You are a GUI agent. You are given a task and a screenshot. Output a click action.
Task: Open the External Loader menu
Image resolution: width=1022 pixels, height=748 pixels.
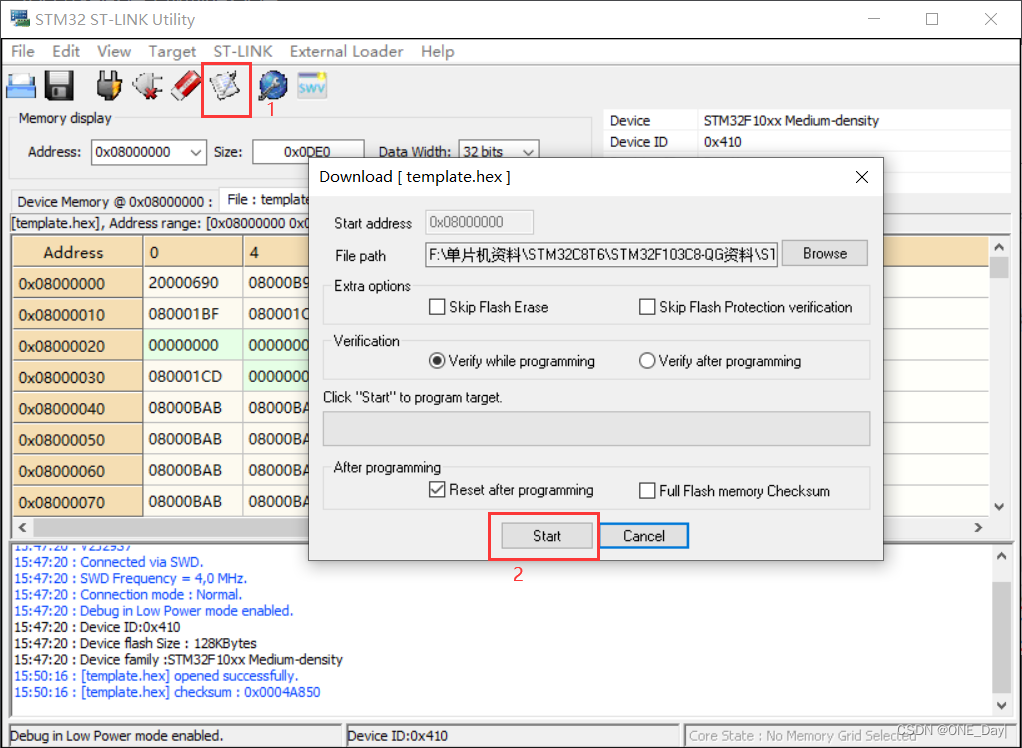[346, 51]
